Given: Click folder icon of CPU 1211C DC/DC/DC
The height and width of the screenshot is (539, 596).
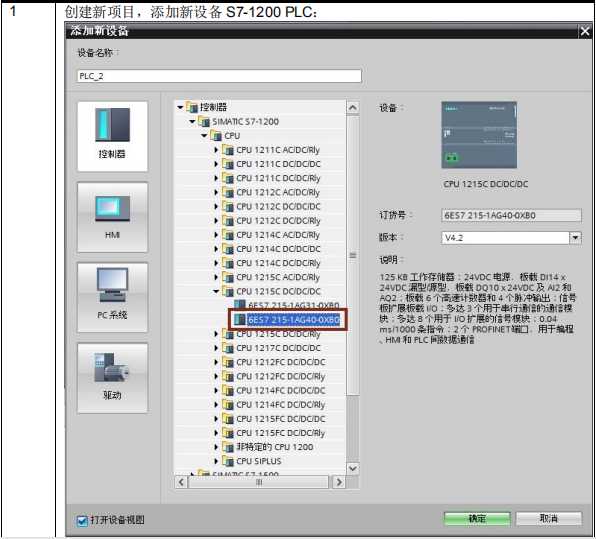Looking at the screenshot, I should click(228, 164).
